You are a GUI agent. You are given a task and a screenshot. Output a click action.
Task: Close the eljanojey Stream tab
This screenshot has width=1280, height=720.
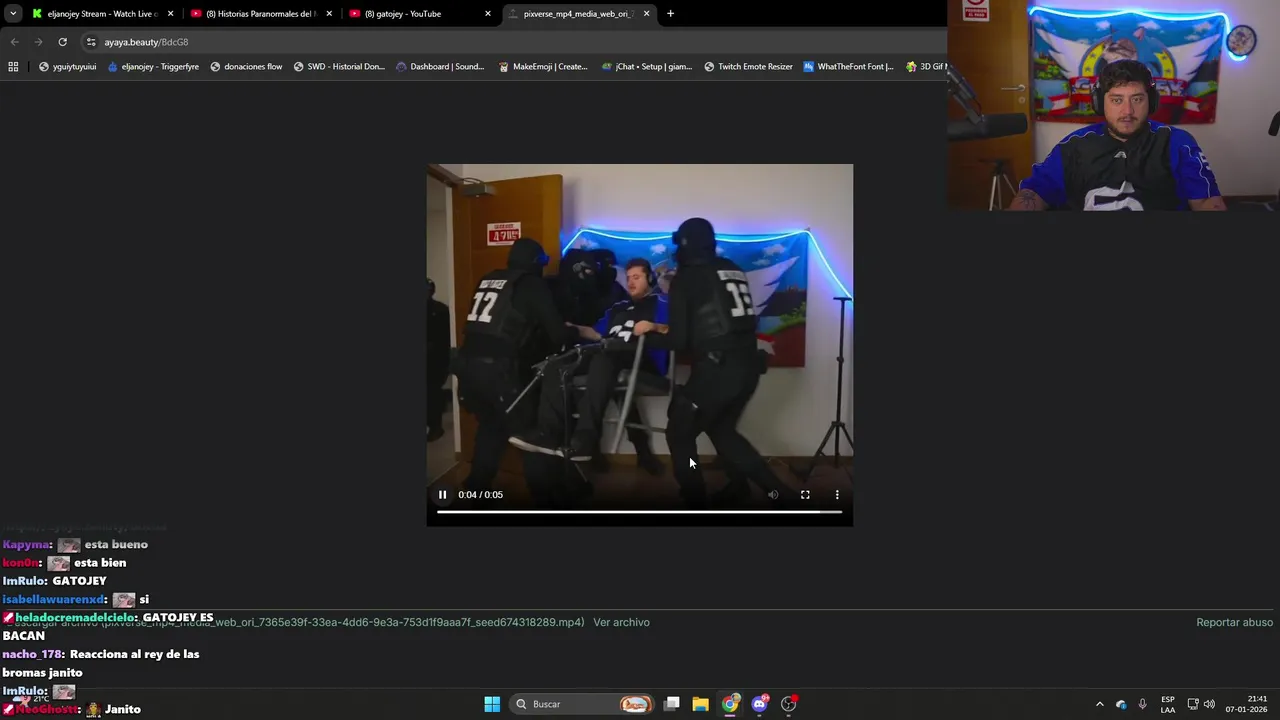click(170, 14)
